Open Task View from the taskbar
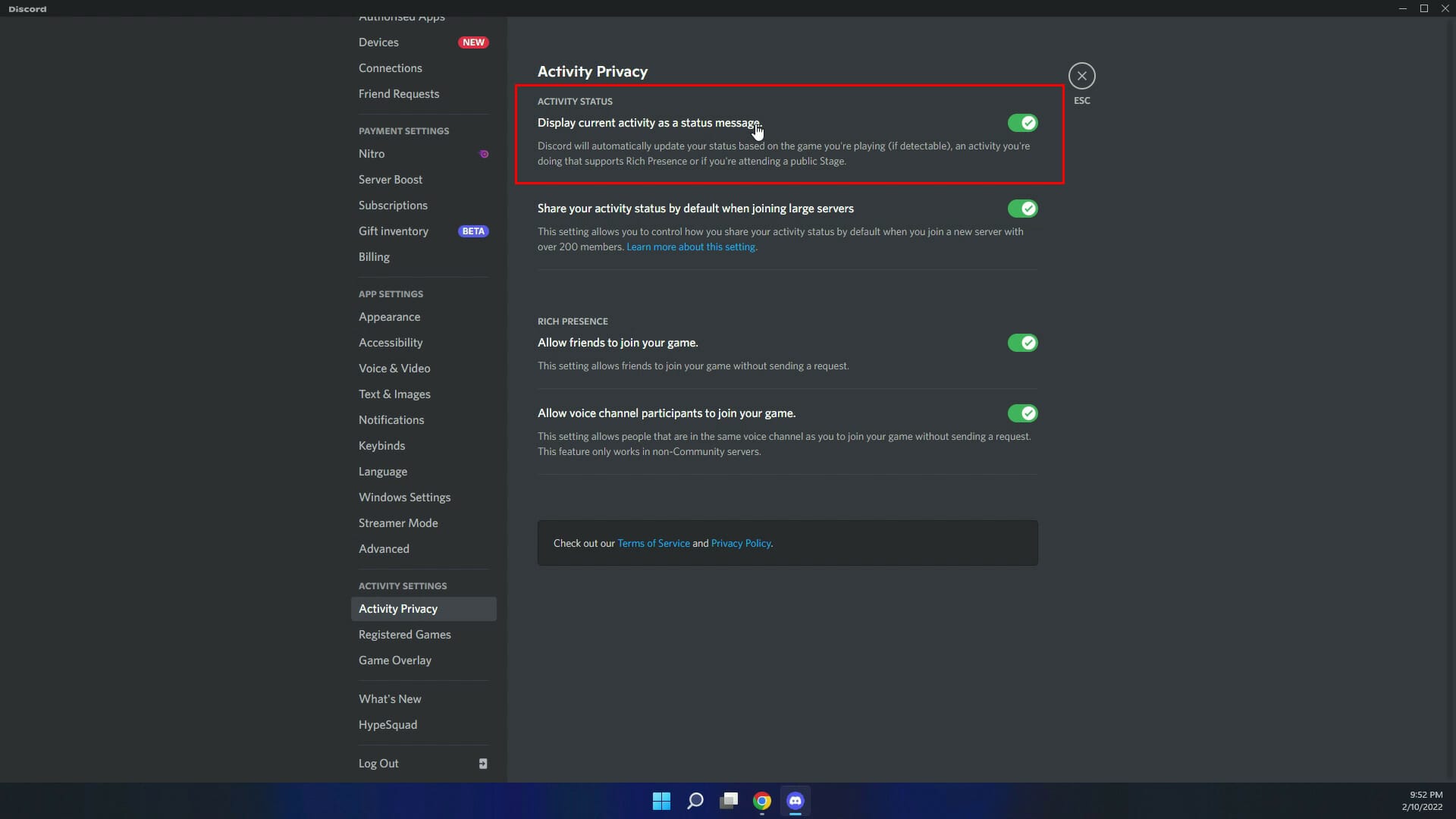 point(728,801)
